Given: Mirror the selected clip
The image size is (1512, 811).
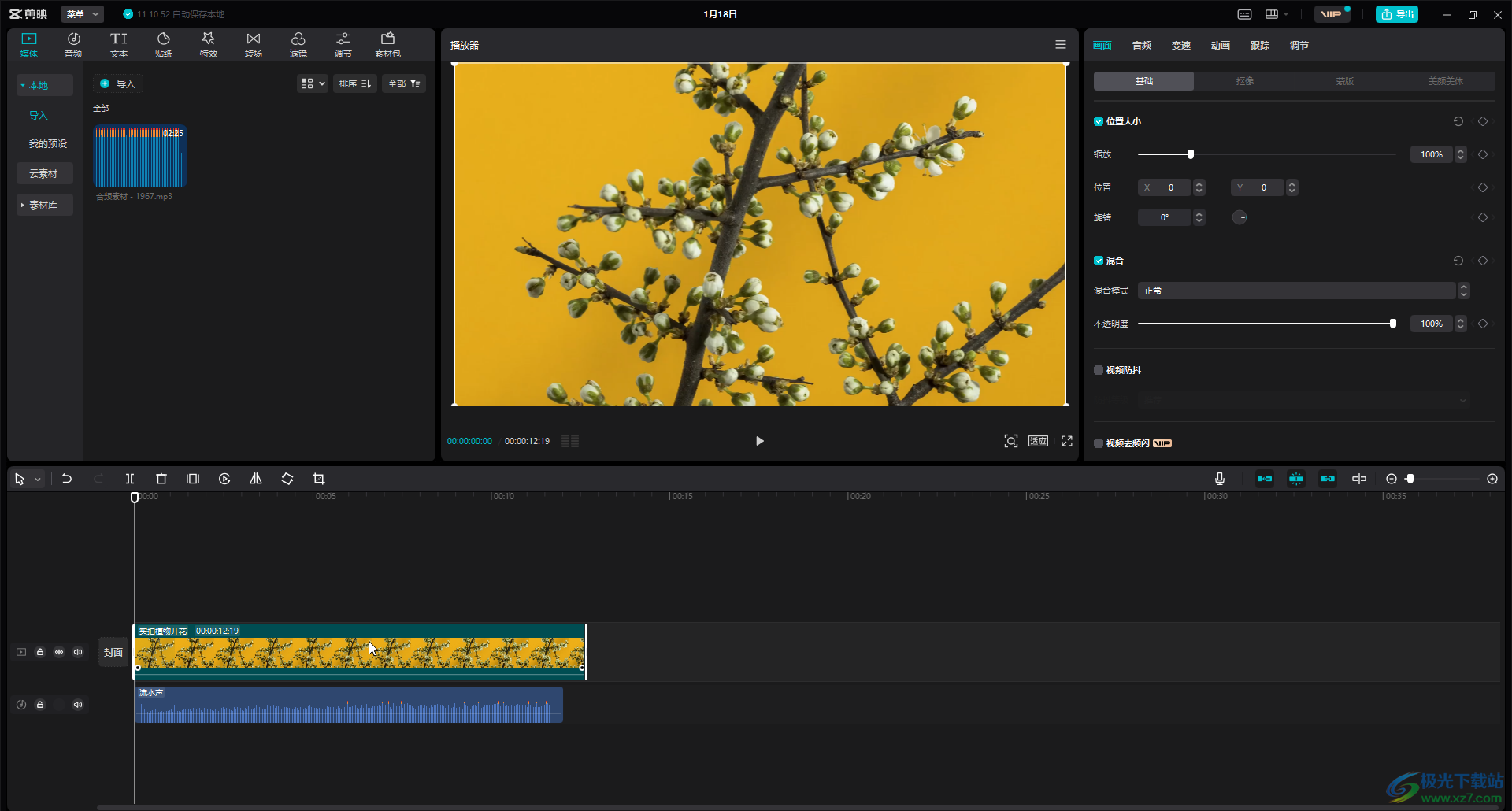Looking at the screenshot, I should coord(256,479).
